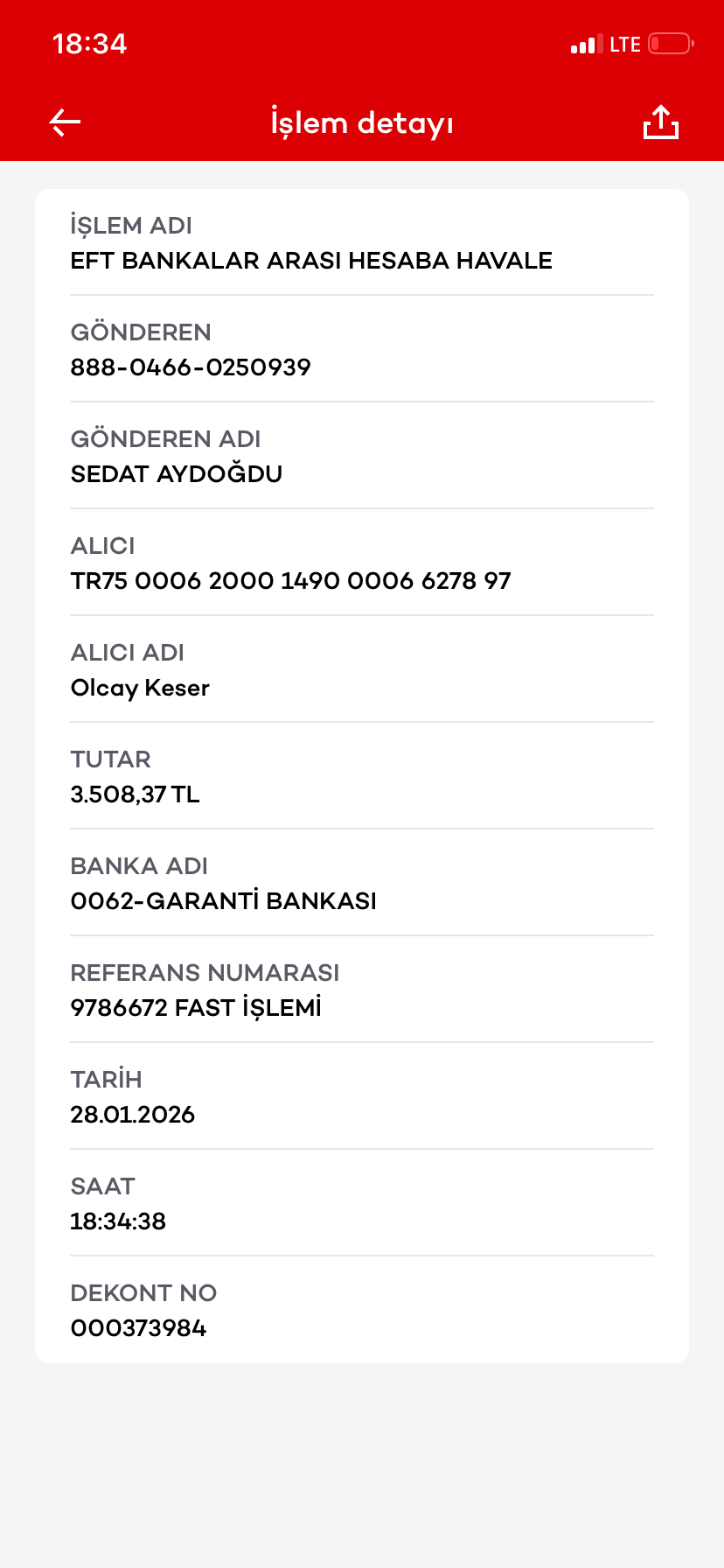724x1568 pixels.
Task: Select the time value 18:34:38
Action: (118, 1221)
